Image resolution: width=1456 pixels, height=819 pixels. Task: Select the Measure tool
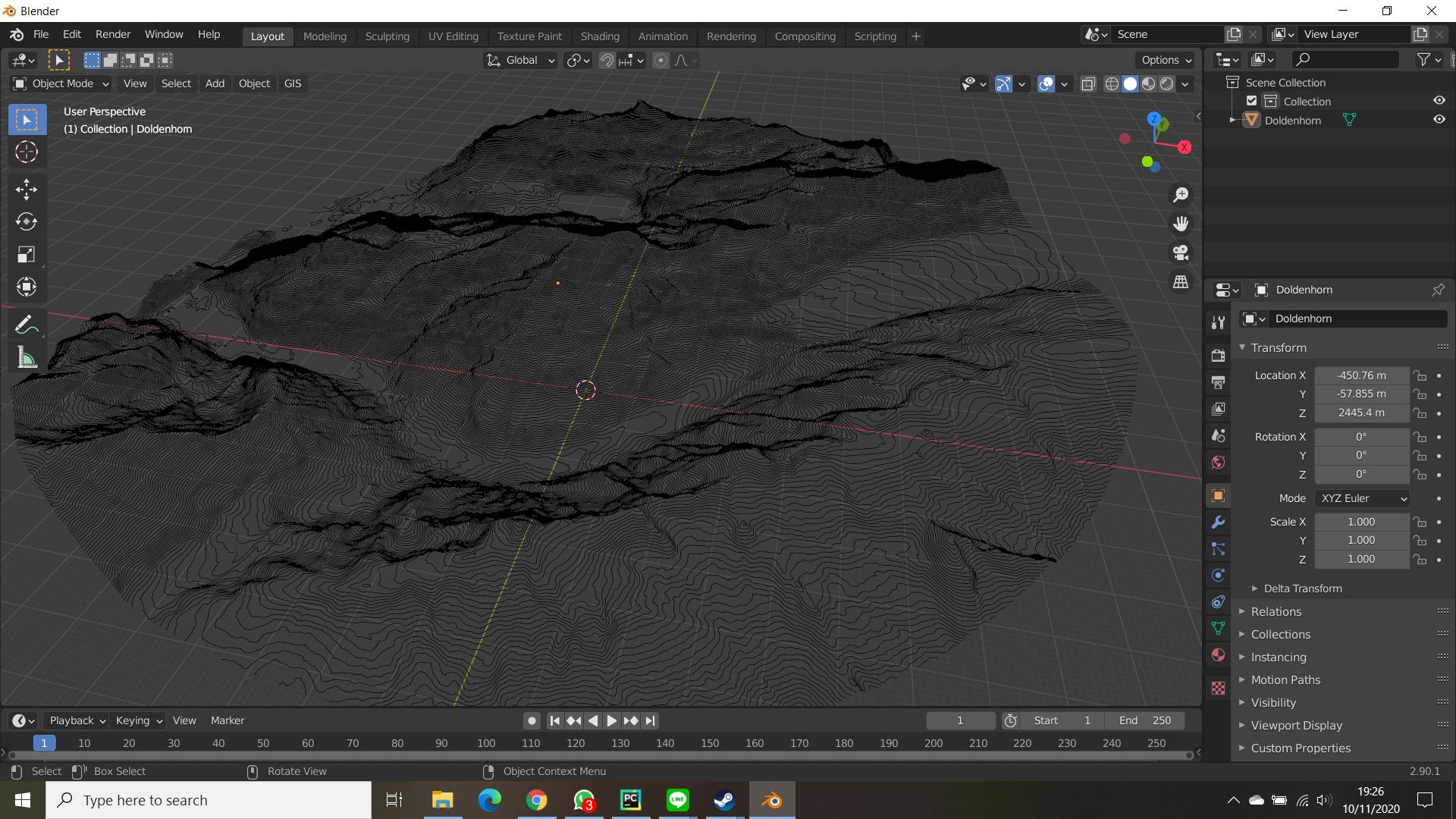[27, 357]
